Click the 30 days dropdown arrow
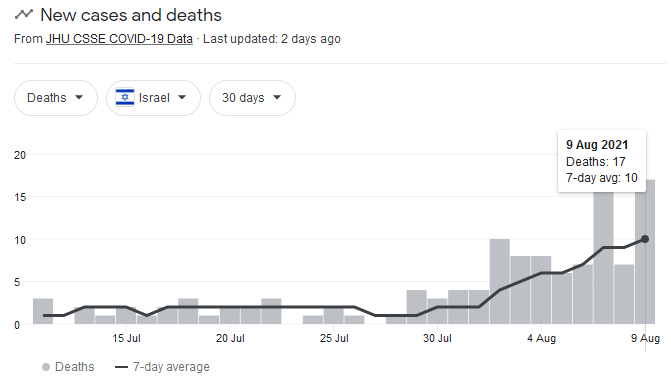This screenshot has width=671, height=378. tap(277, 97)
